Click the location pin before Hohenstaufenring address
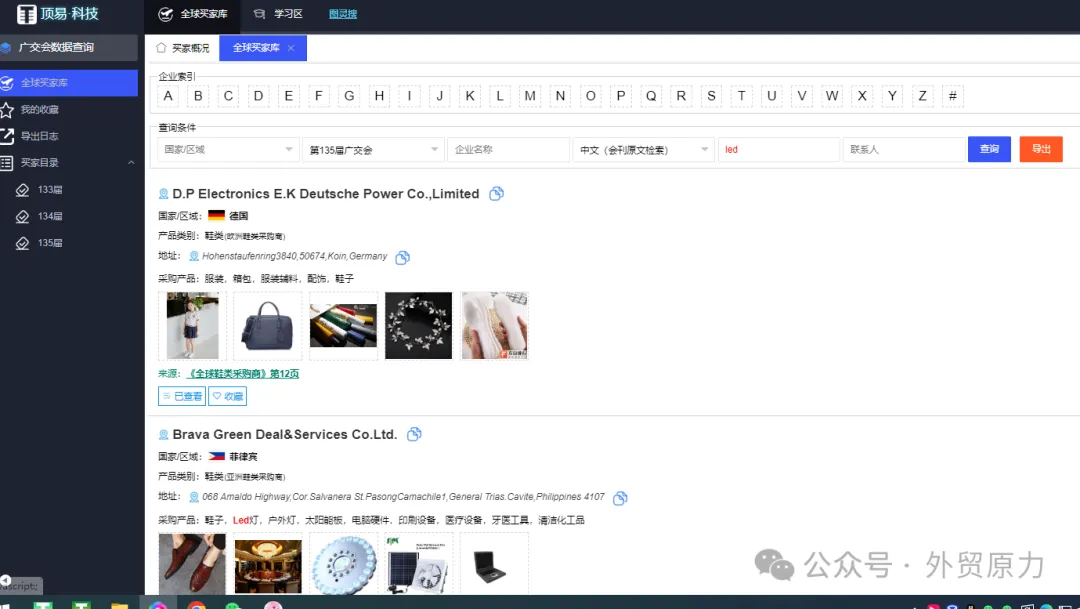 (x=194, y=256)
